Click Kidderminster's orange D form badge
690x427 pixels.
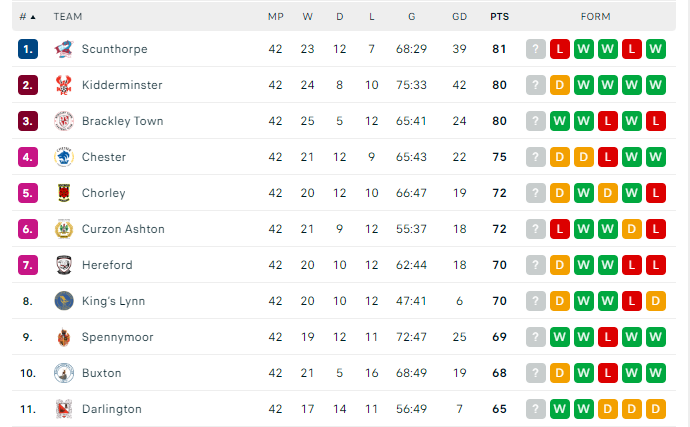point(560,85)
